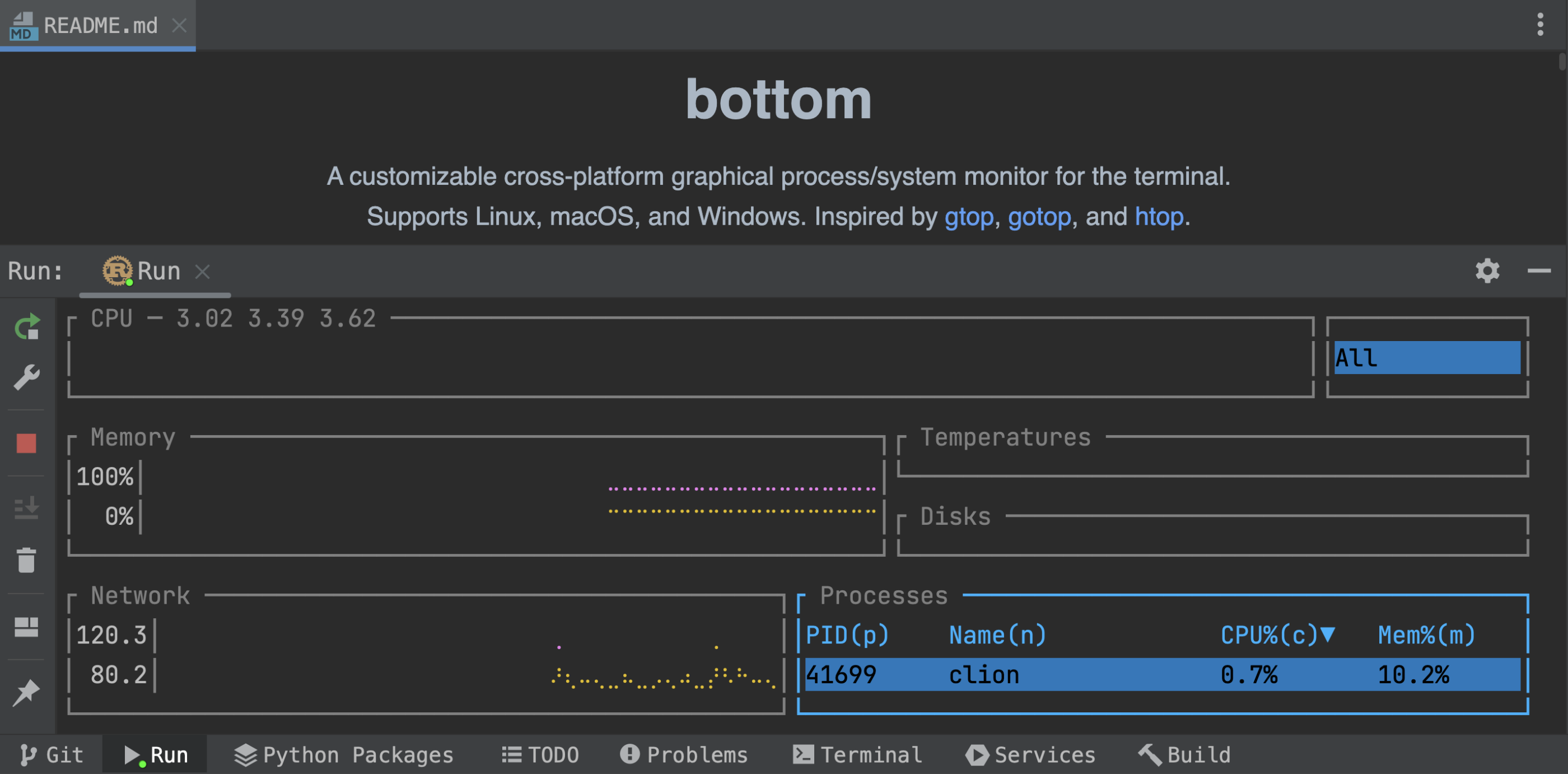The height and width of the screenshot is (774, 1568).
Task: Click the 120.3 network axis label
Action: tap(111, 635)
